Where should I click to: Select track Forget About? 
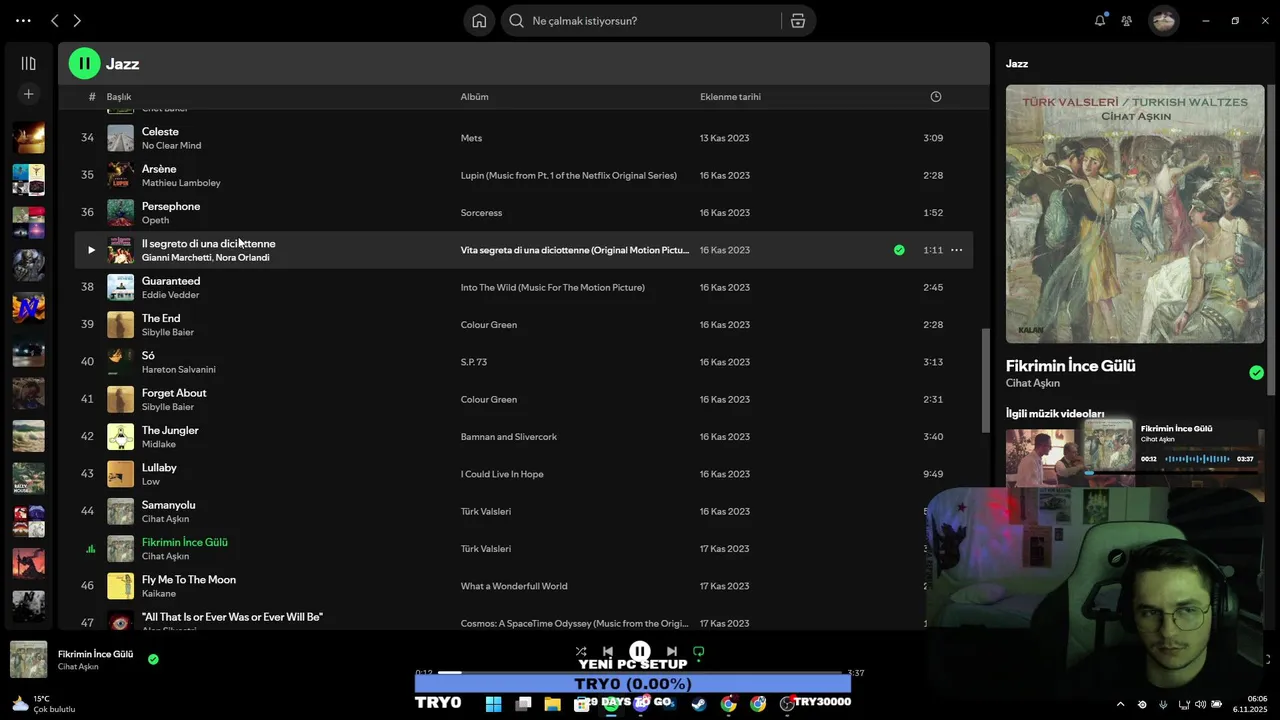tap(523, 399)
